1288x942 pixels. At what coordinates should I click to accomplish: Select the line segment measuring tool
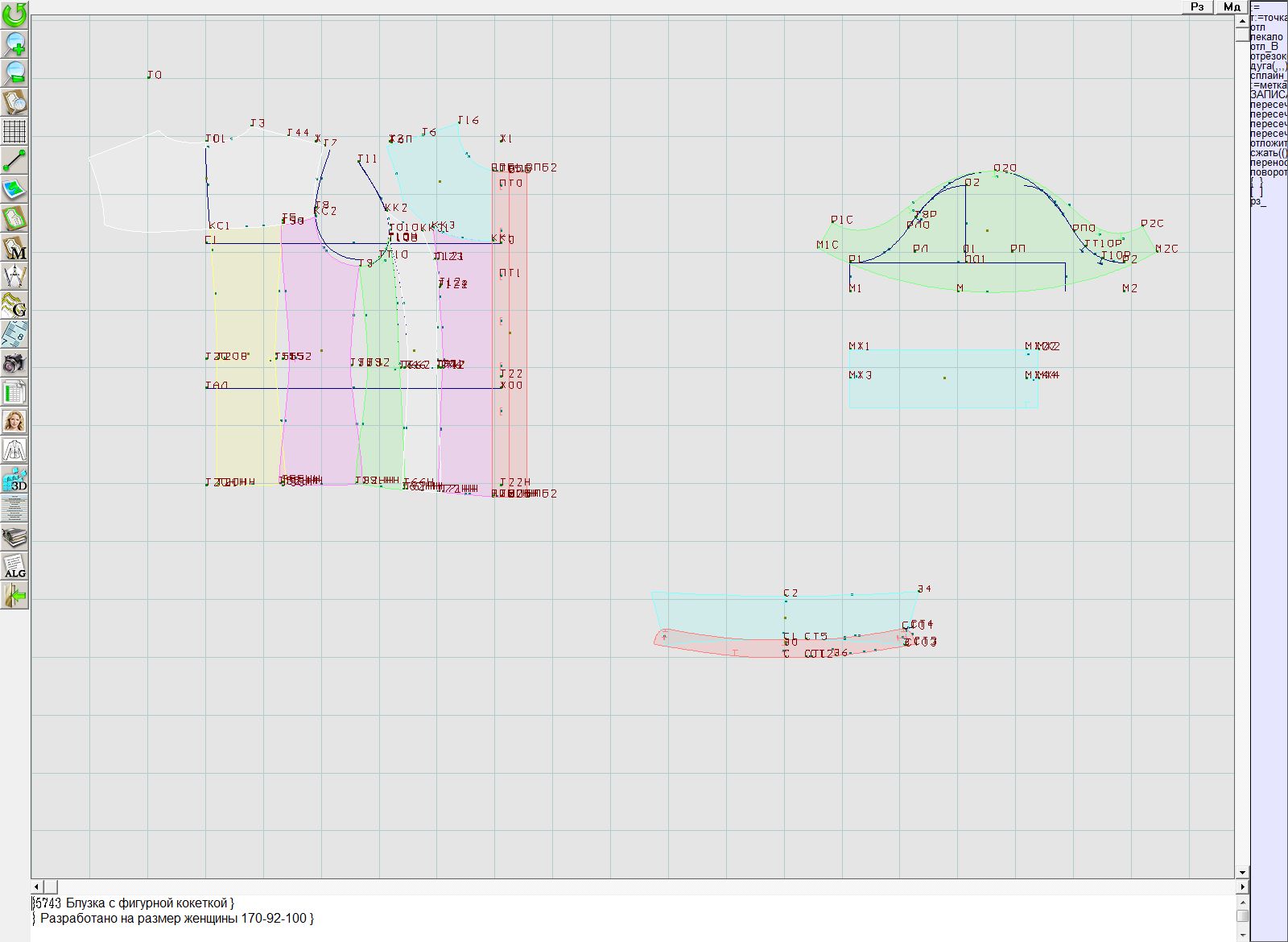pos(14,160)
